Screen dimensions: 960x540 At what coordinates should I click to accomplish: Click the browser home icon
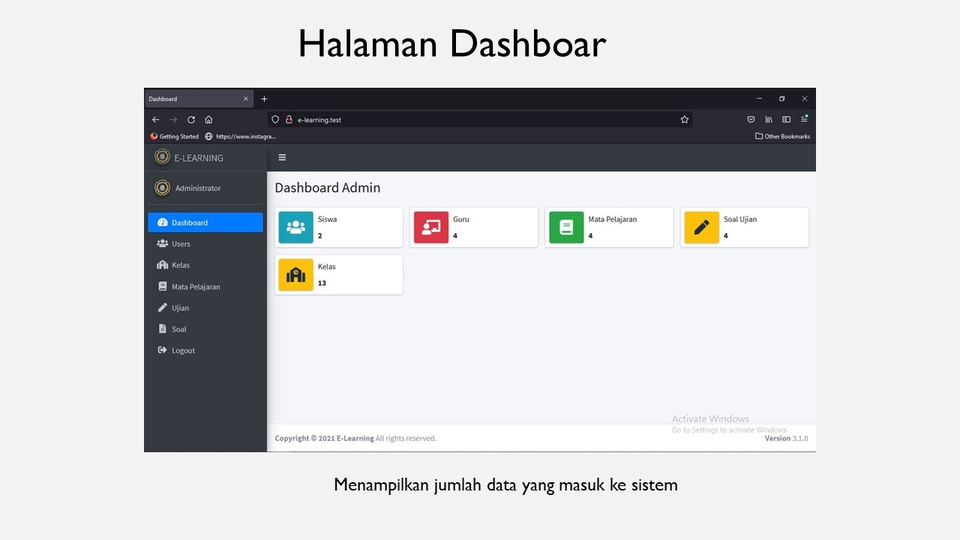pos(209,120)
